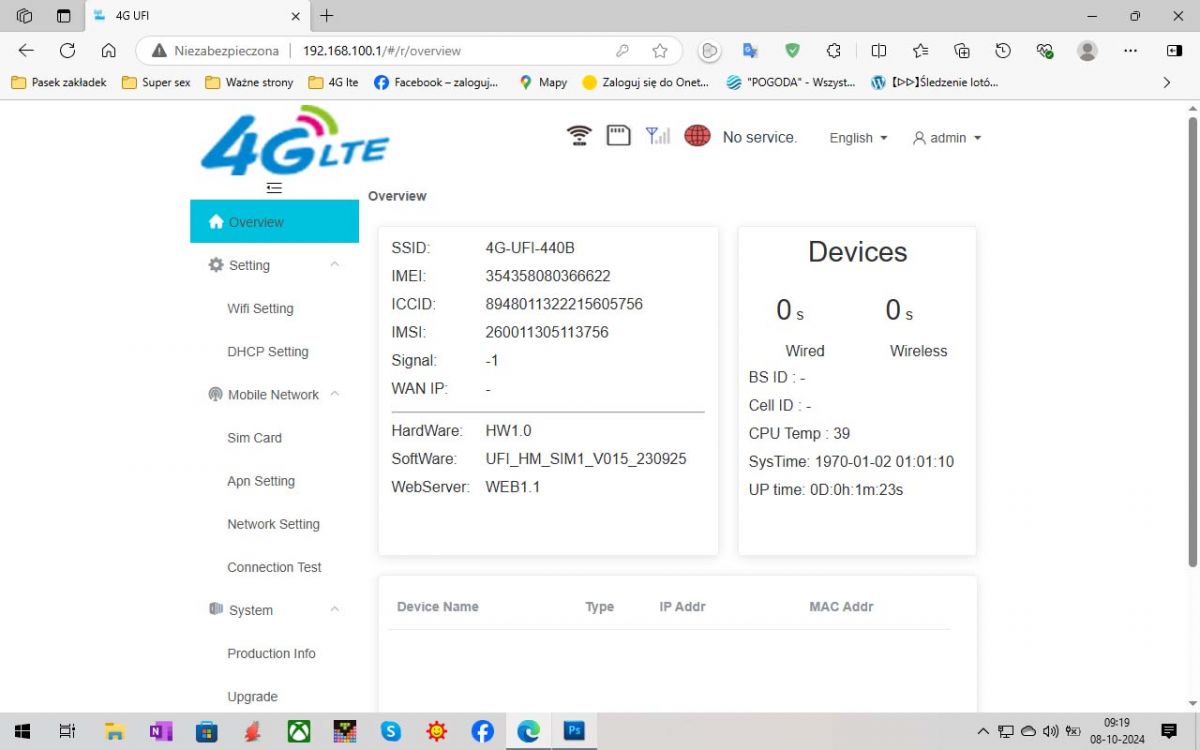This screenshot has width=1200, height=750.
Task: Click the gear icon next to Setting
Action: point(215,264)
